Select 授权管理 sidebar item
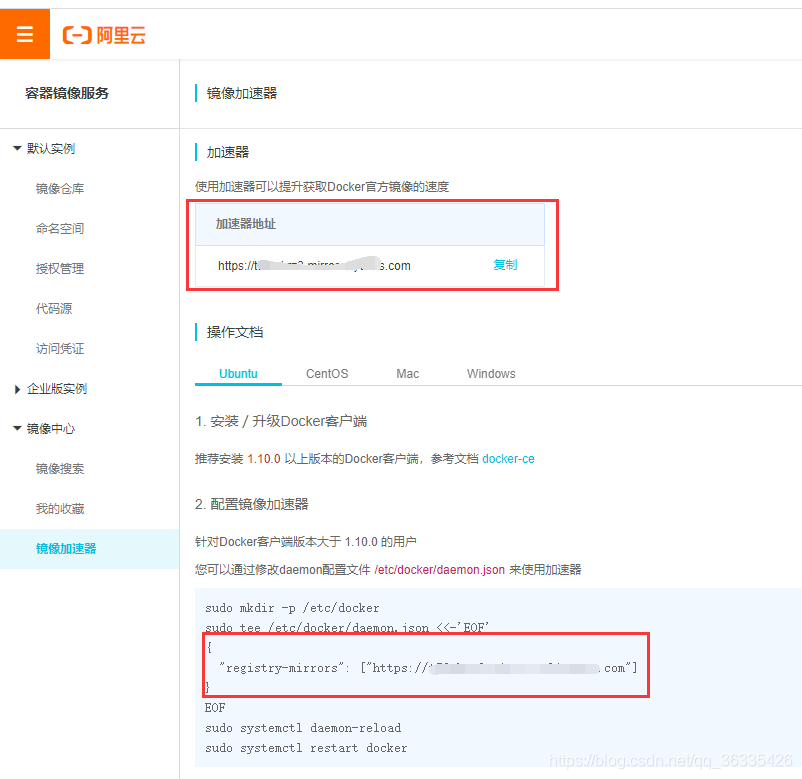Viewport: 802px width, 779px height. (60, 269)
